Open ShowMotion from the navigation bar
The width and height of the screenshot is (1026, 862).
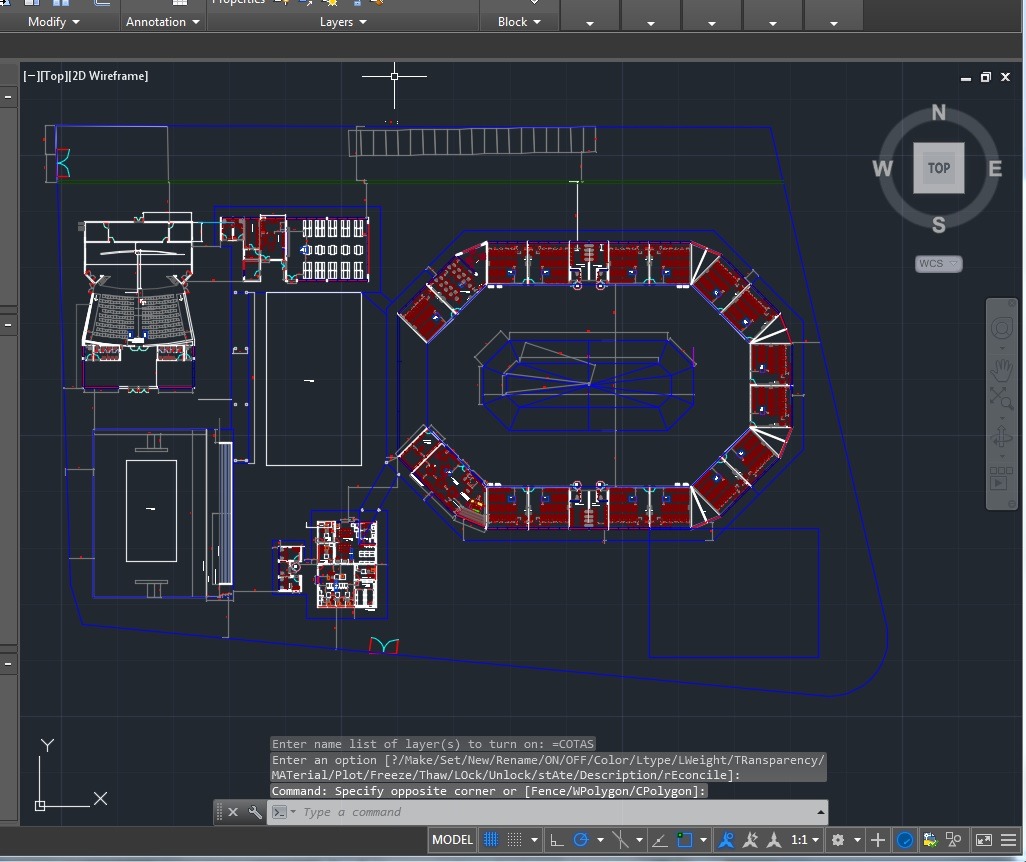pyautogui.click(x=1001, y=480)
